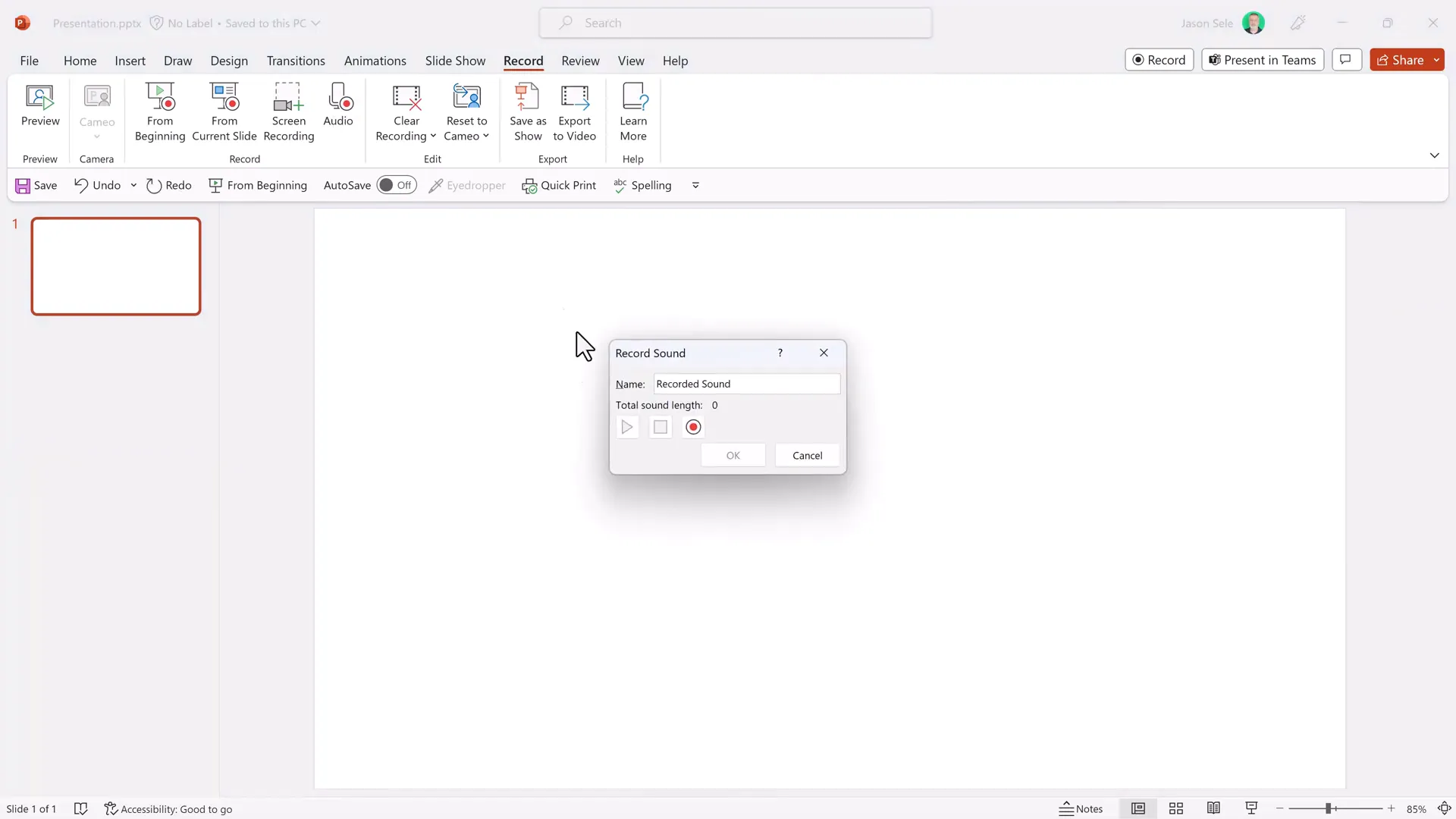1456x819 pixels.
Task: Click the stop button in Record Sound dialog
Action: [661, 428]
